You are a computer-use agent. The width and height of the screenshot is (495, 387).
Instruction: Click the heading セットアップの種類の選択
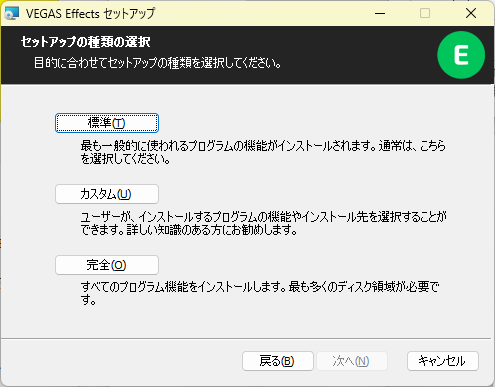(86, 42)
